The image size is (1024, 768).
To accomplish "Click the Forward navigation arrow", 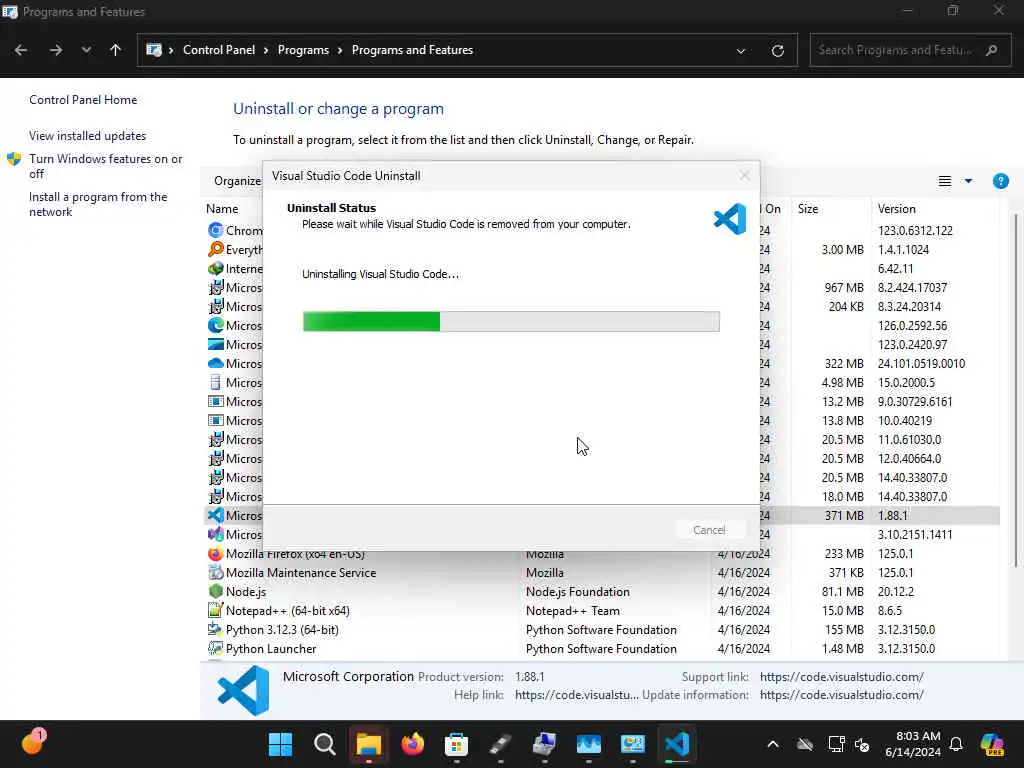I will pos(56,50).
